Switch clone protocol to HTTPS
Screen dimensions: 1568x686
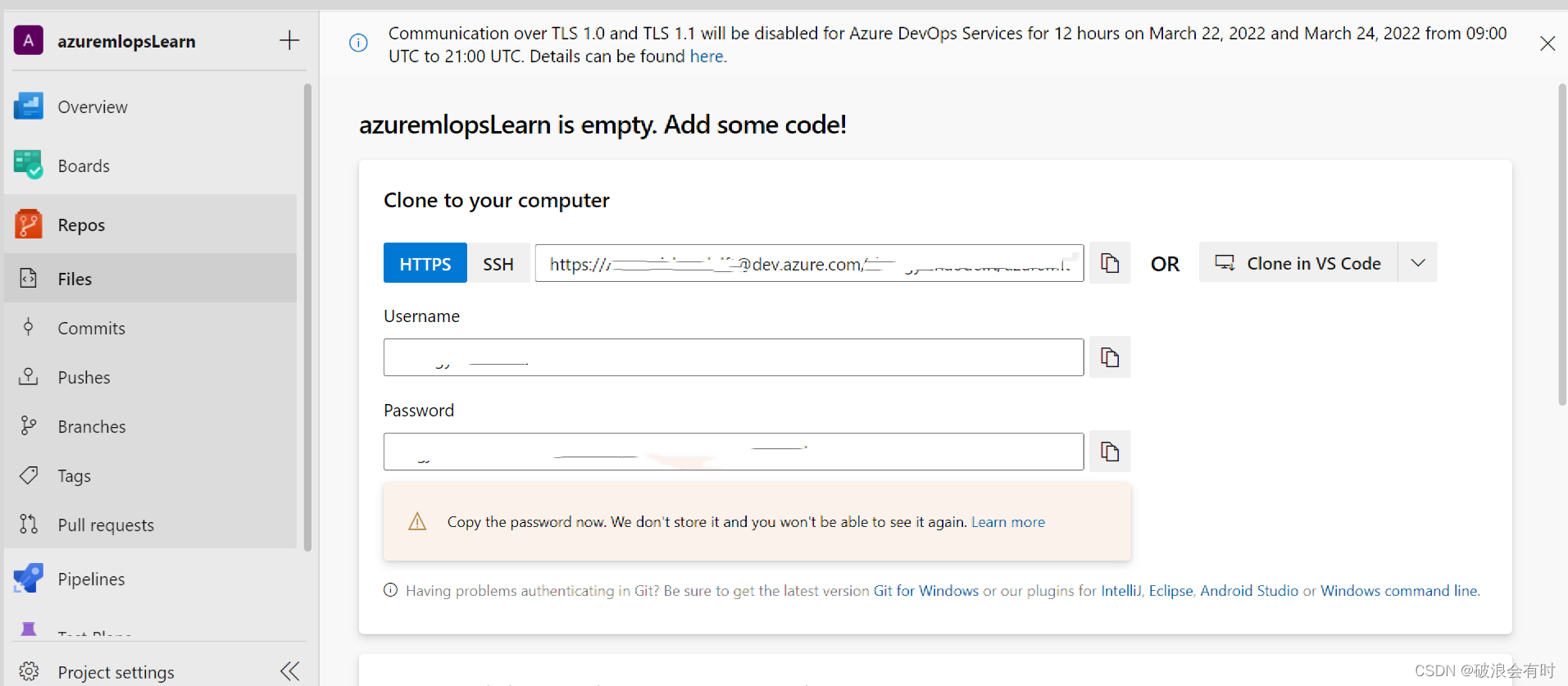coord(425,263)
